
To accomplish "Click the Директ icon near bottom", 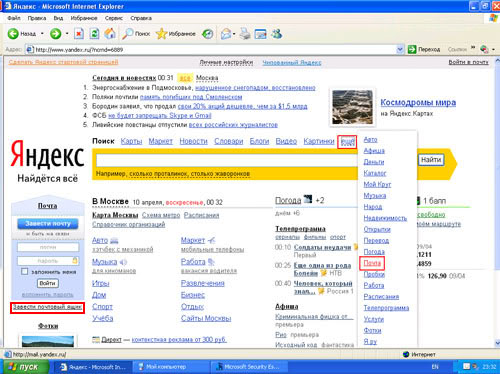I will (96, 340).
